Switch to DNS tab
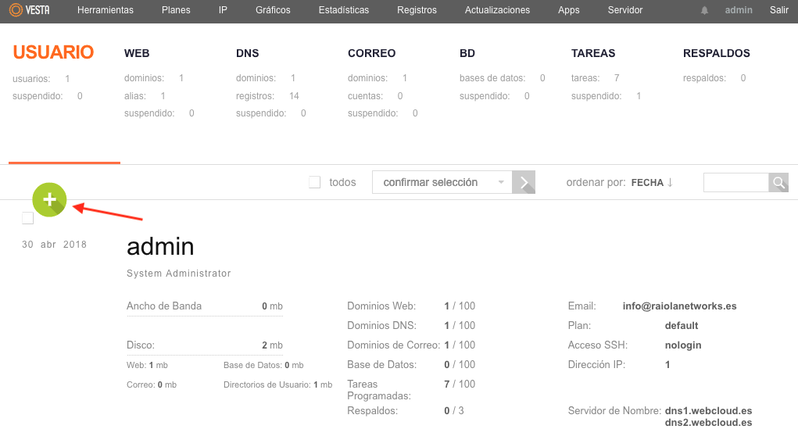798x447 pixels. point(247,53)
